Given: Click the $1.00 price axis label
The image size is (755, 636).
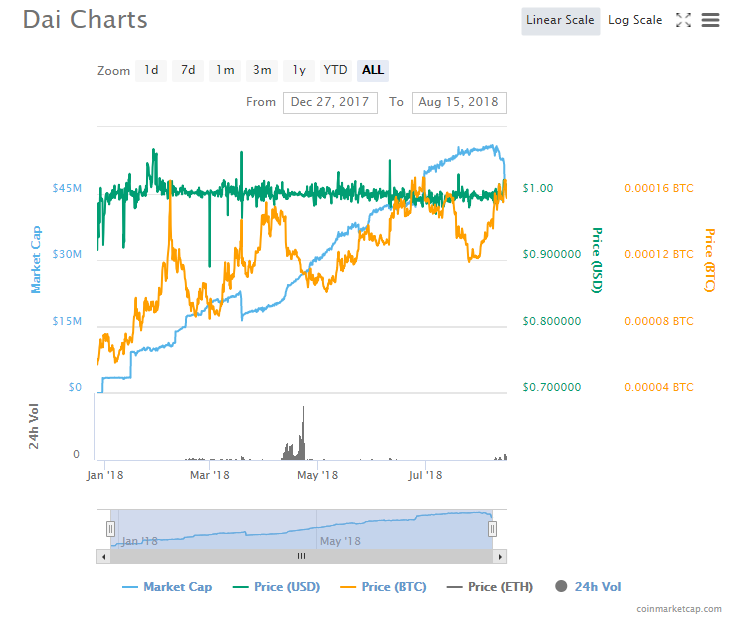Looking at the screenshot, I should coord(538,188).
